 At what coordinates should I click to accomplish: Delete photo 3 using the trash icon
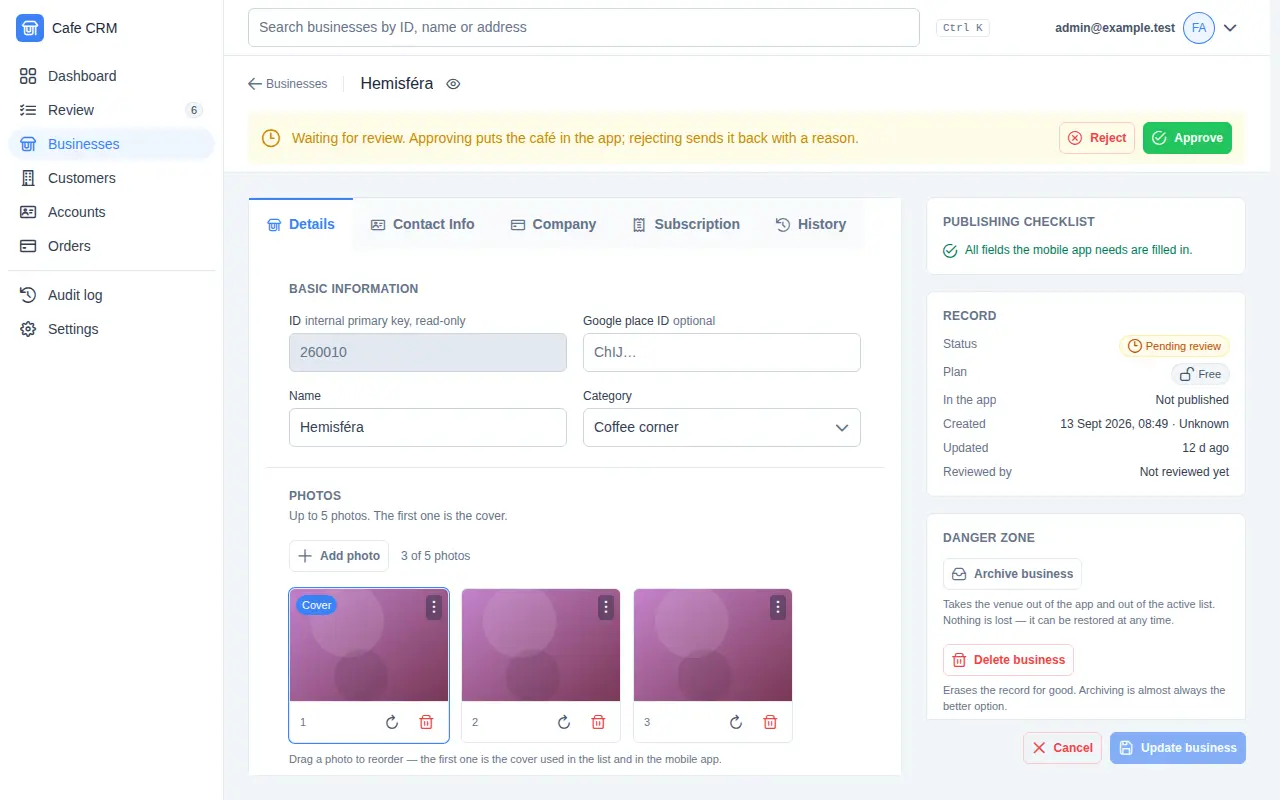(x=770, y=722)
